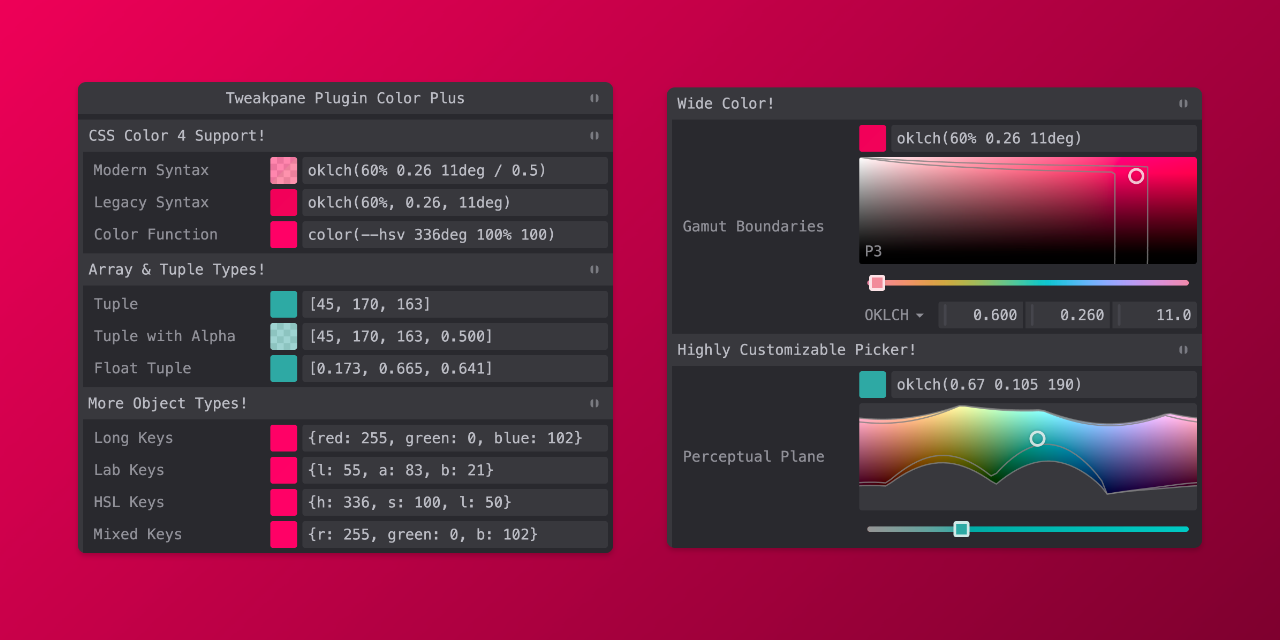Edit the Long Keys object field
1280x640 pixels.
(x=455, y=438)
